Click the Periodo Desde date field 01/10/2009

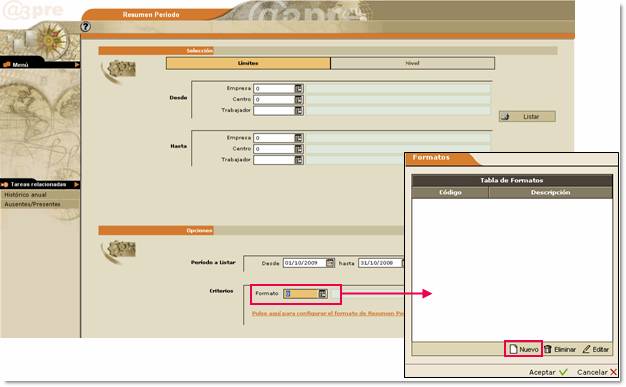(x=304, y=263)
